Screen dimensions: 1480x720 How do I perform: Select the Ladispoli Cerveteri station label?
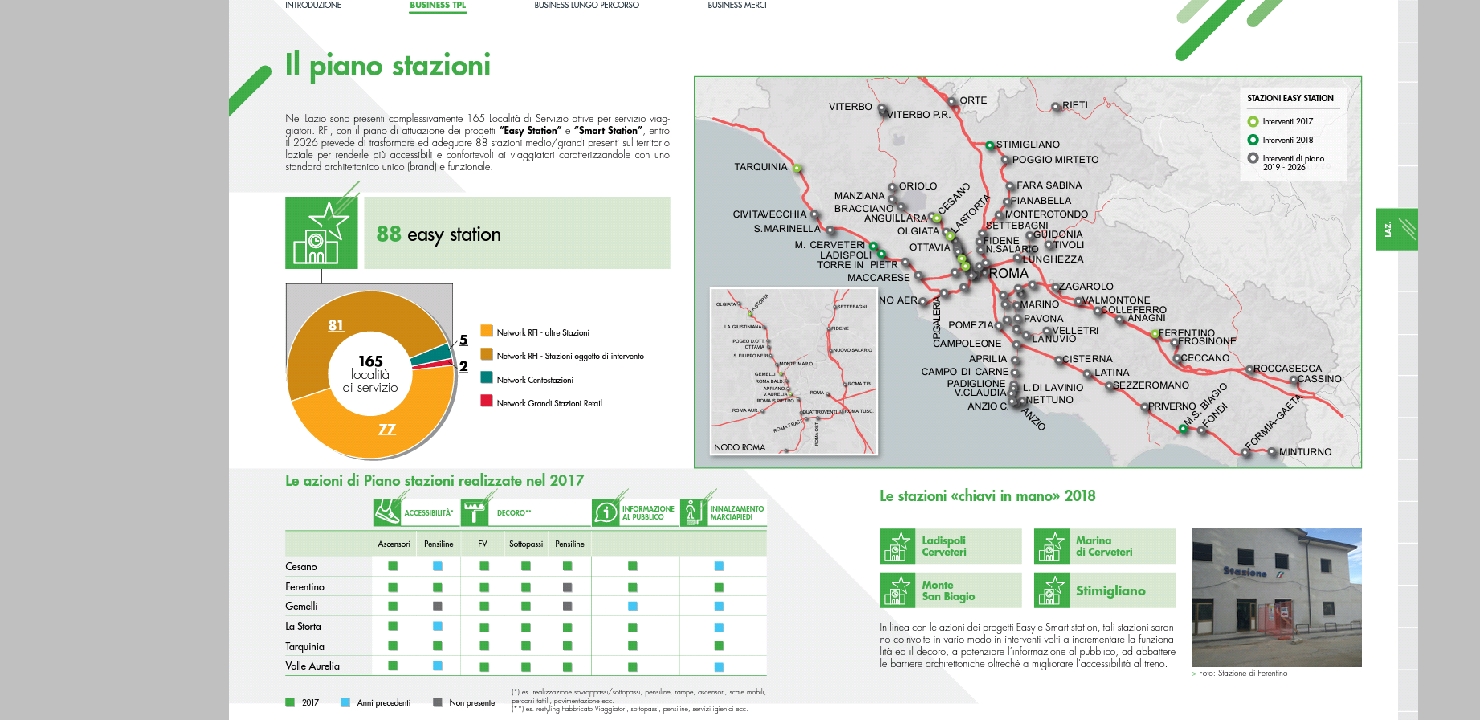(x=944, y=546)
